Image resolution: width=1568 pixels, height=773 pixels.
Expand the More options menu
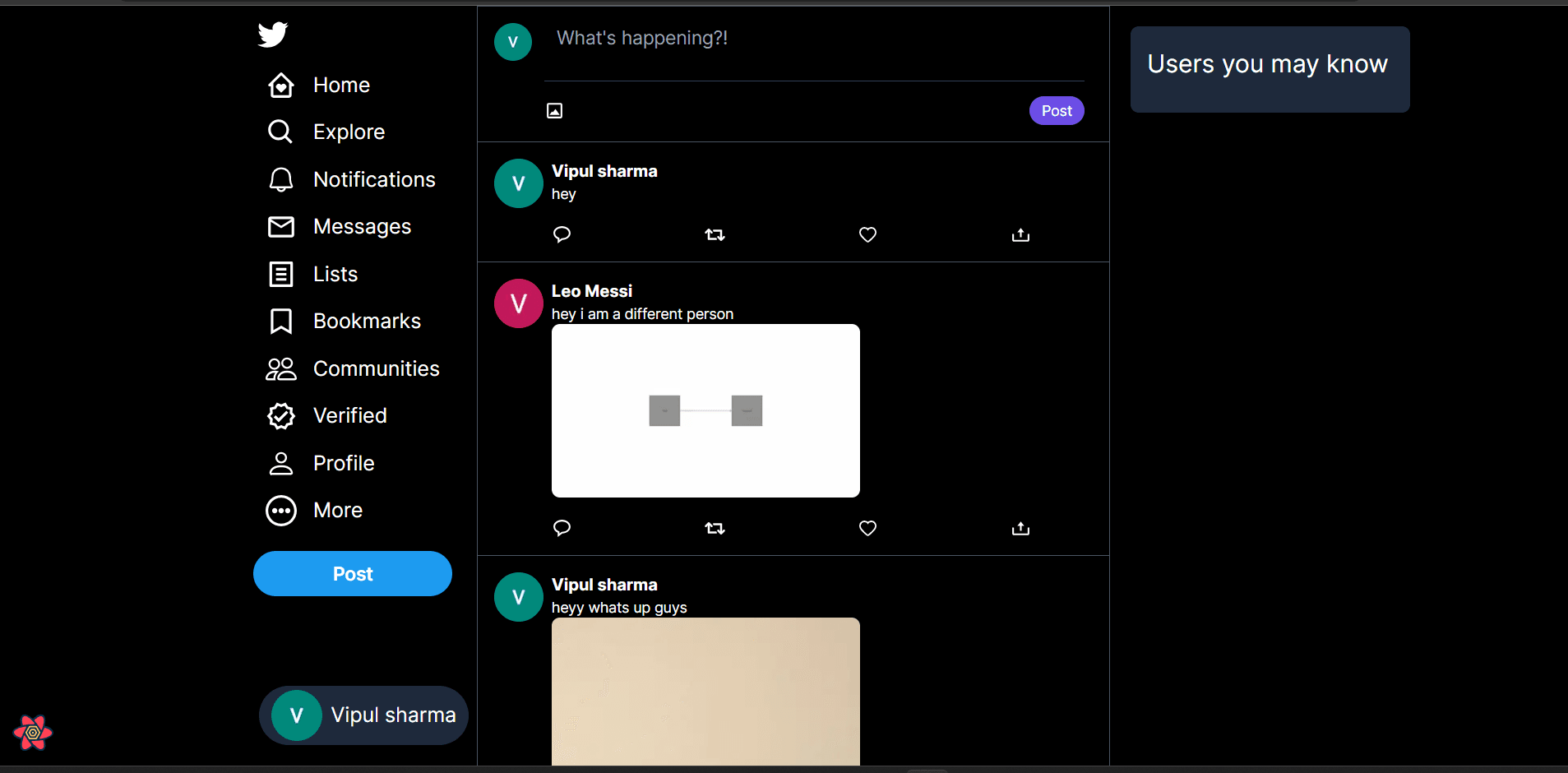338,510
